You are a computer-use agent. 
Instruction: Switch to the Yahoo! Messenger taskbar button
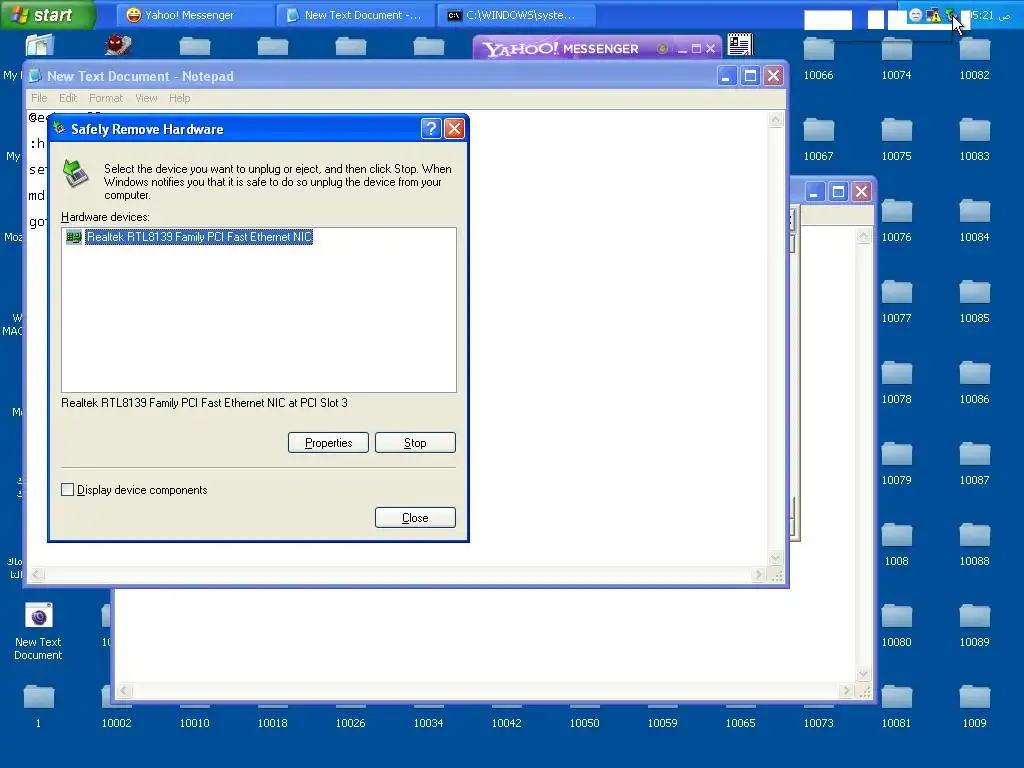[195, 15]
